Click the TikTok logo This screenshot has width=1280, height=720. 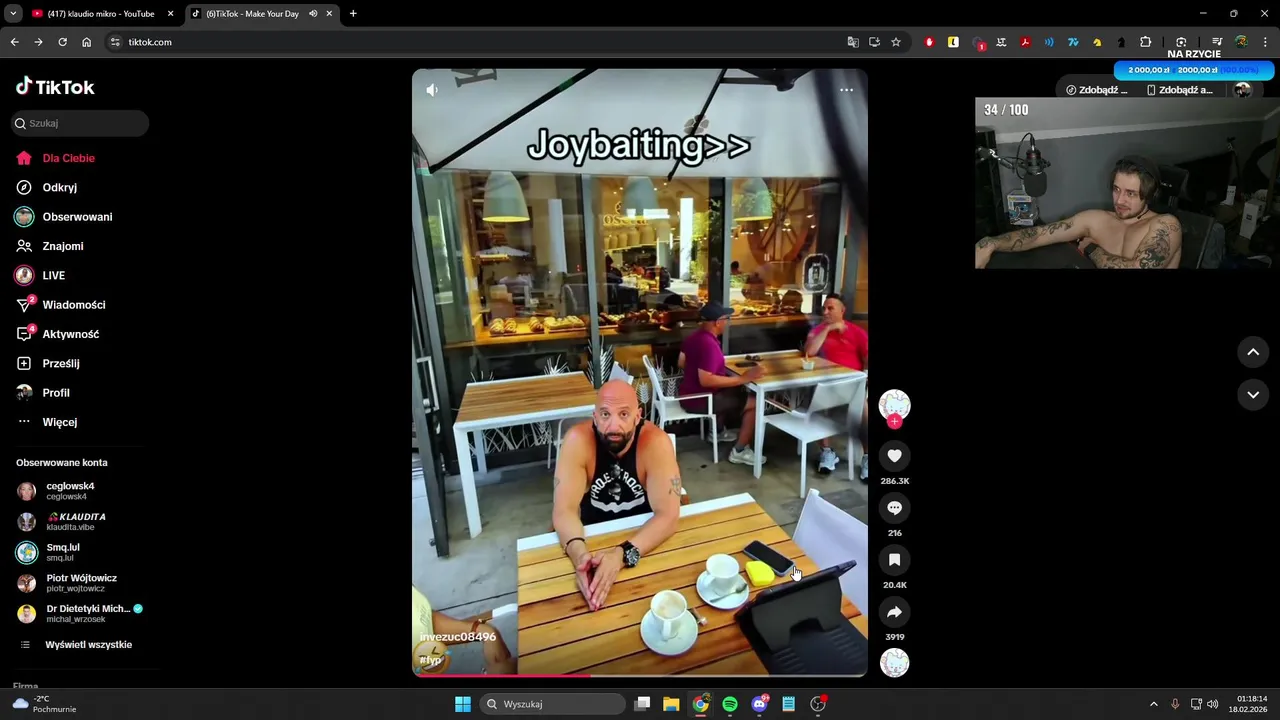tap(55, 87)
